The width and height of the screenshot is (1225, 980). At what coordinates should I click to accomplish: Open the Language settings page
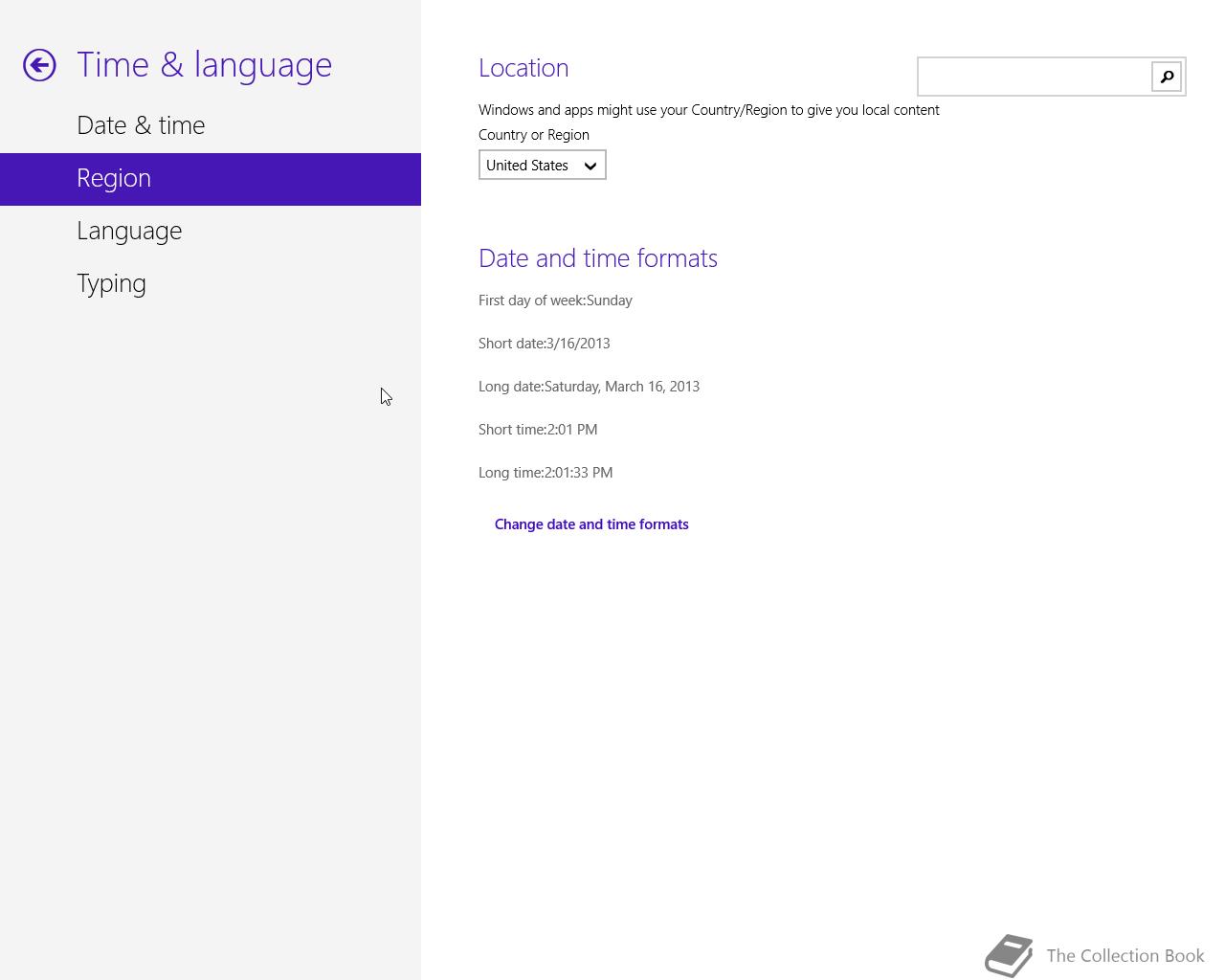129,231
